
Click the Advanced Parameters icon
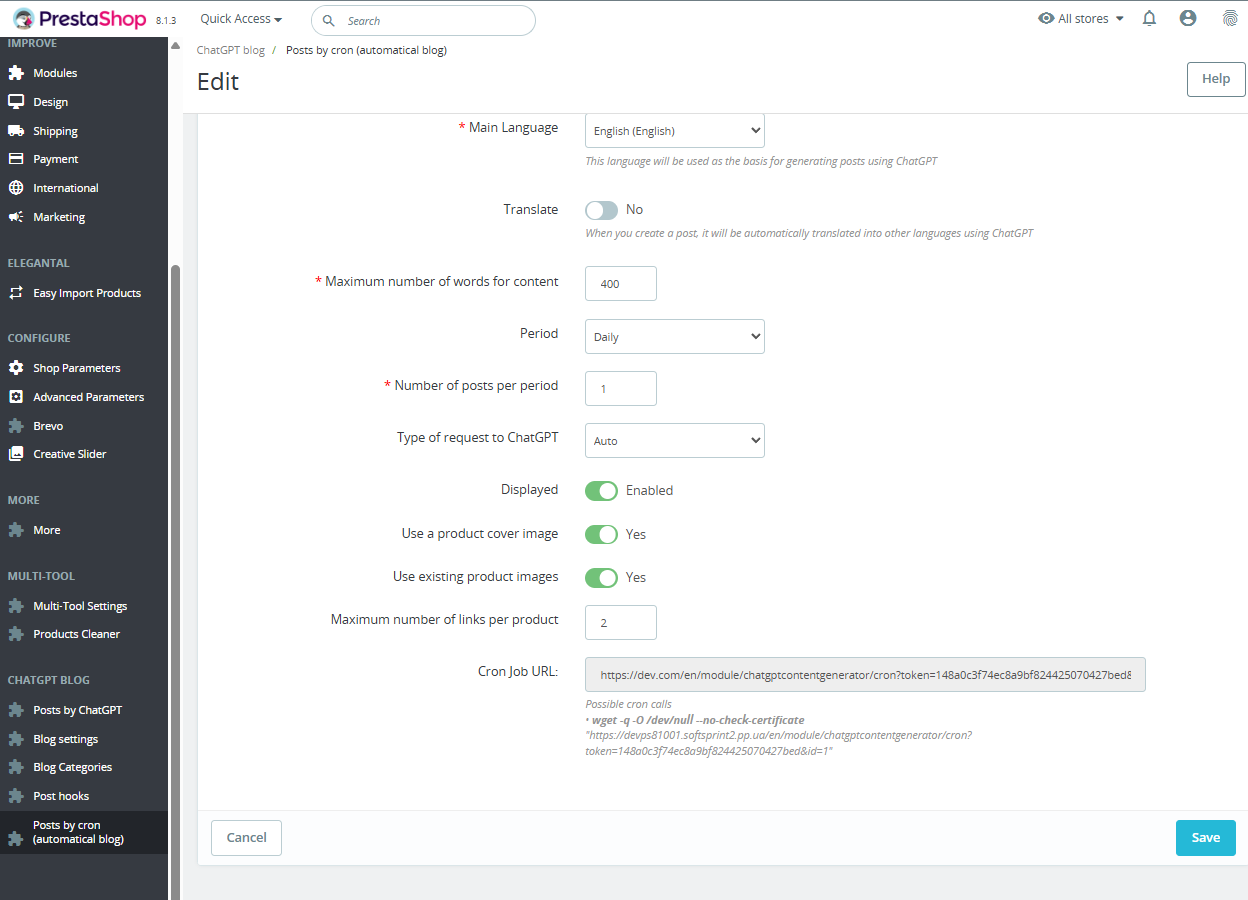16,397
